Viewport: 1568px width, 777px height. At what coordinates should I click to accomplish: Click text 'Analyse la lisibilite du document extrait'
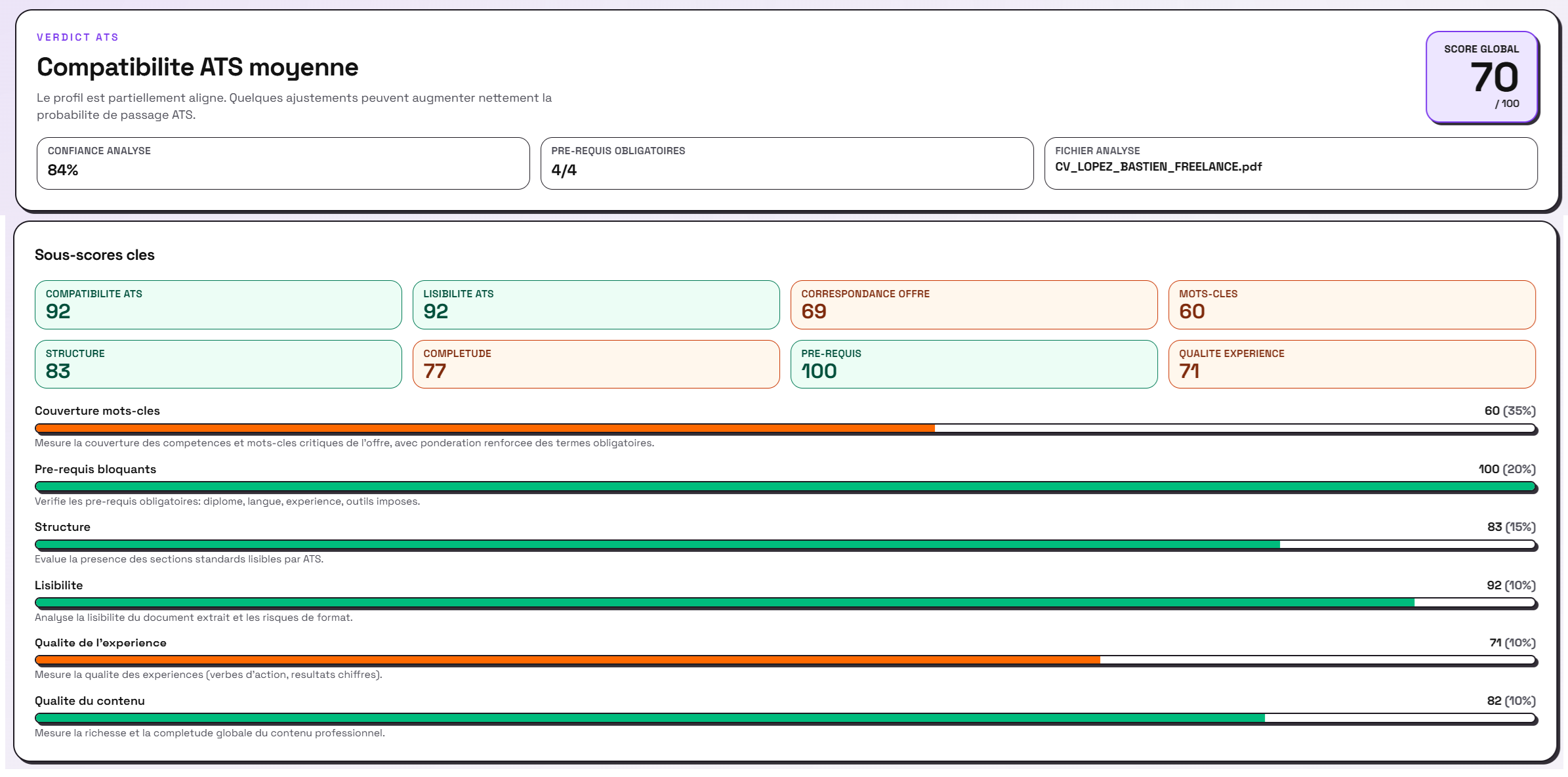pyautogui.click(x=194, y=618)
